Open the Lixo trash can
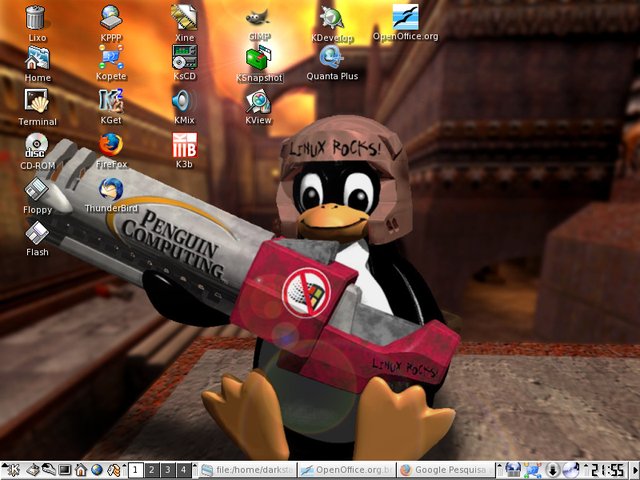 37,17
